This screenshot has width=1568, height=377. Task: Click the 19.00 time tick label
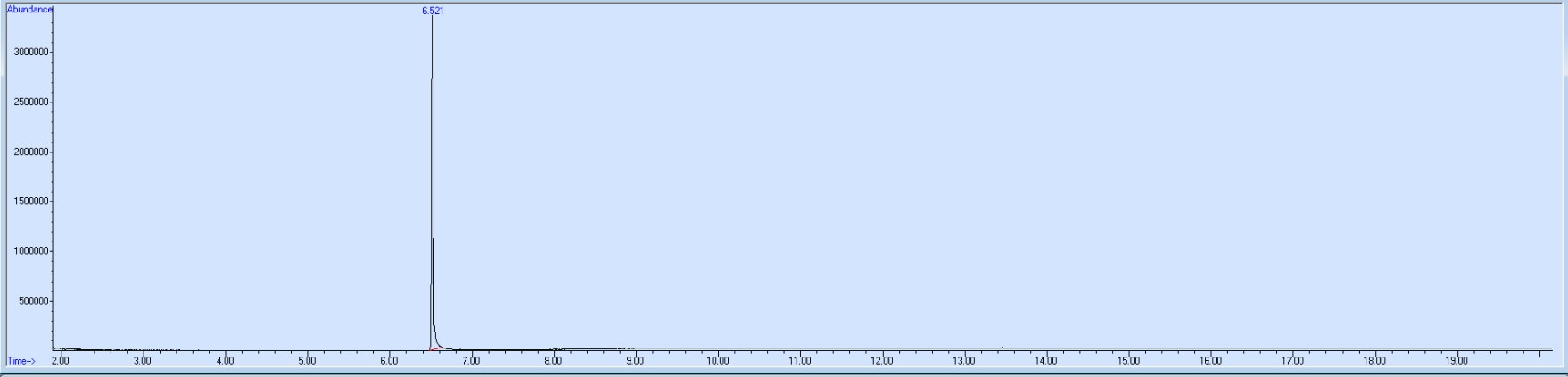1457,361
